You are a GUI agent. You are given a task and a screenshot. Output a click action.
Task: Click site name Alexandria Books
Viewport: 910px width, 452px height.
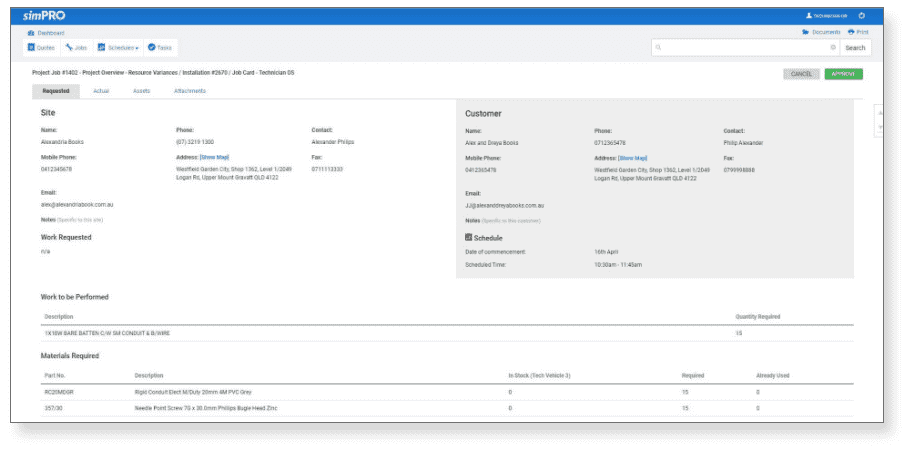tap(63, 142)
